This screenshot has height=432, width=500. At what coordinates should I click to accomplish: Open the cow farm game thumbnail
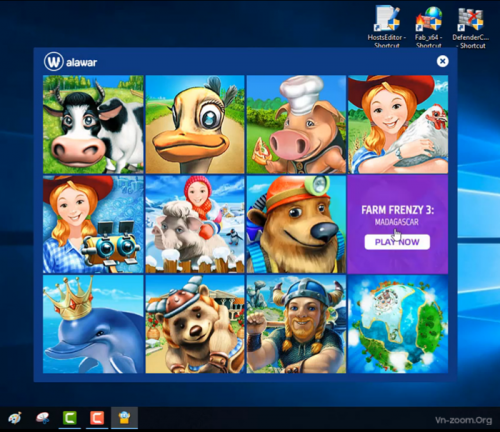(93, 124)
